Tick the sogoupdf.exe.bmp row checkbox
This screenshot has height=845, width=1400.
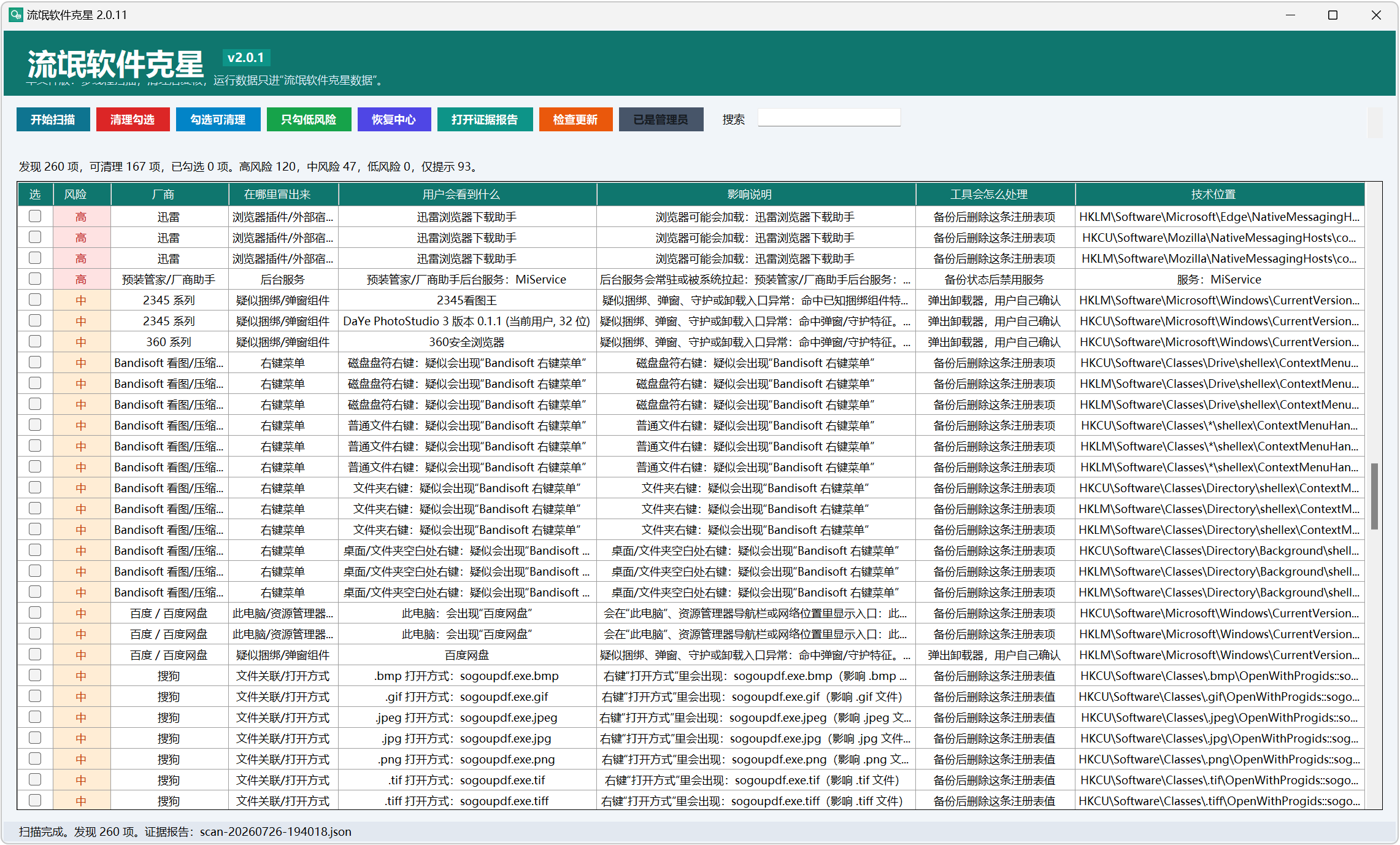coord(35,675)
